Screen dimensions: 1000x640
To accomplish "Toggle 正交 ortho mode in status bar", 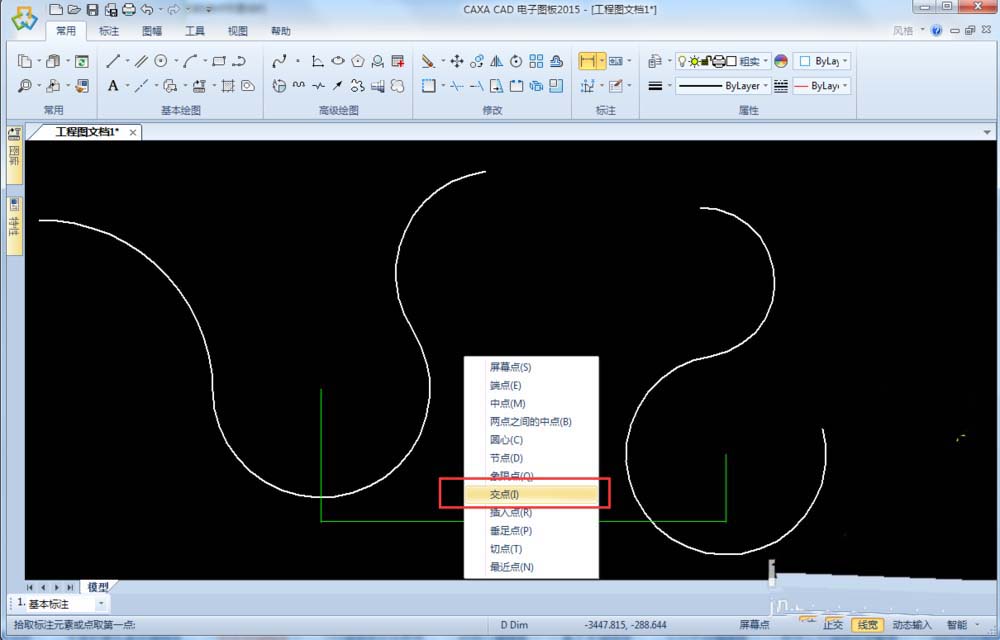I will [832, 625].
